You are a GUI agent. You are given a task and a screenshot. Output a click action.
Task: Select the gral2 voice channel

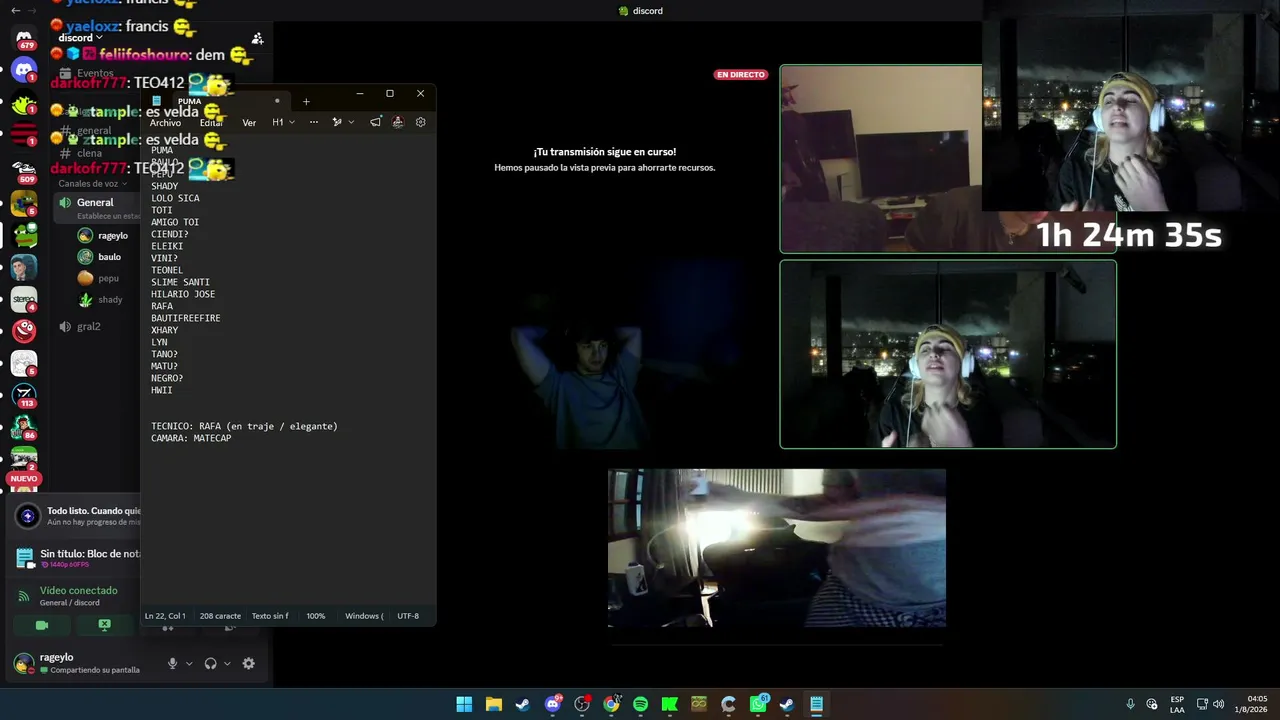tap(89, 326)
